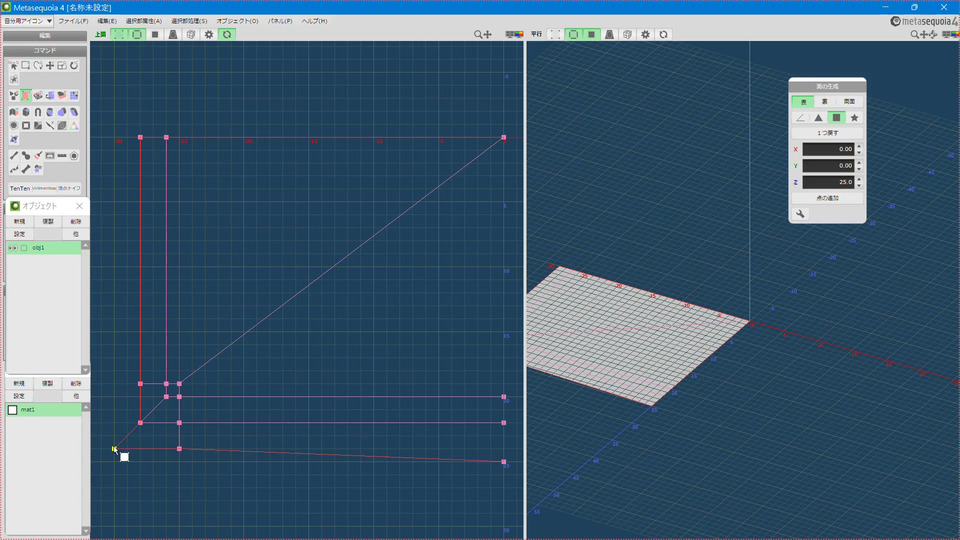
Task: Open the wrench settings in face panel
Action: click(x=800, y=214)
